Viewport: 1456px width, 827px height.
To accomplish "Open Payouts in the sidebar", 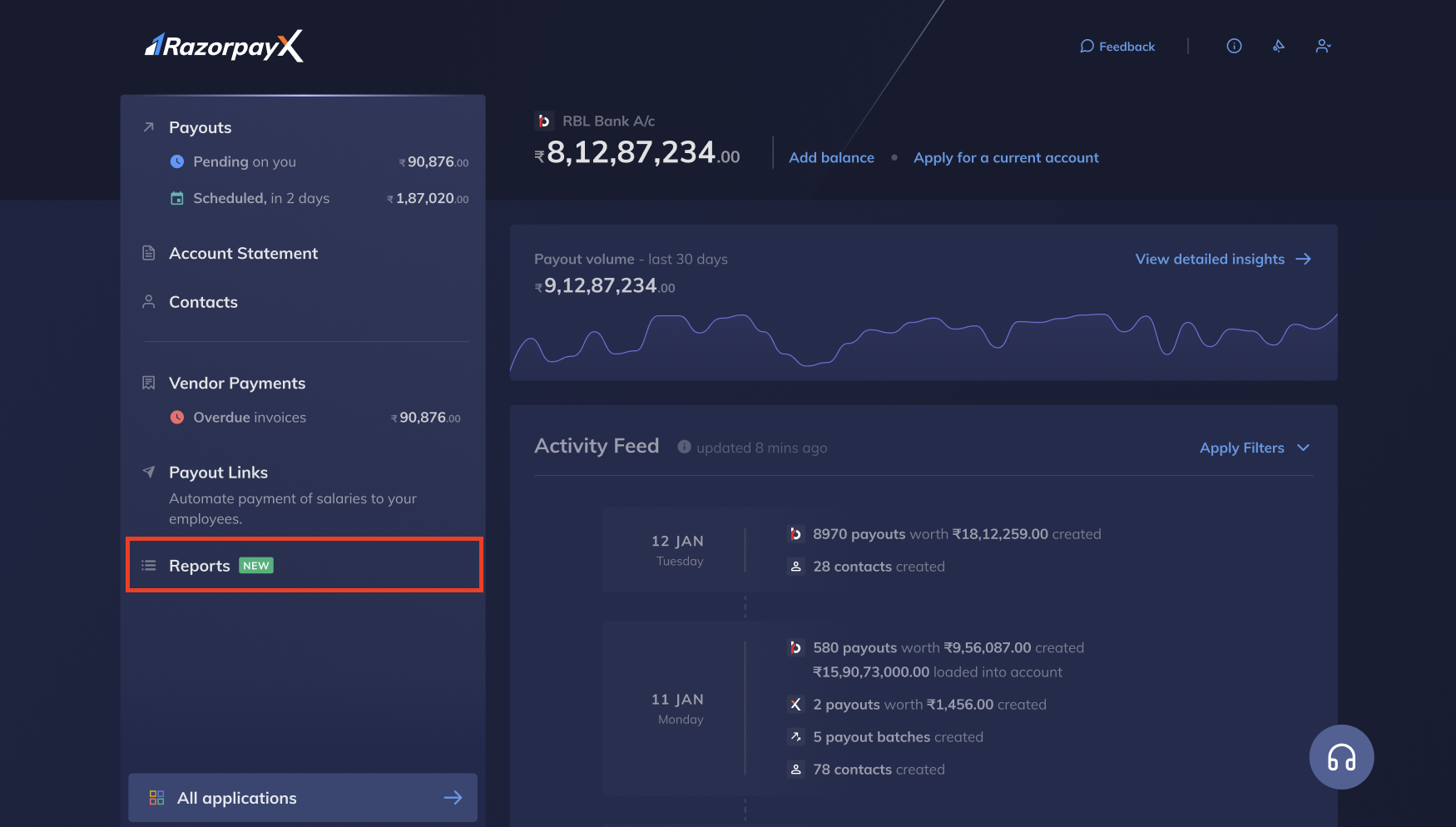I will pos(201,127).
